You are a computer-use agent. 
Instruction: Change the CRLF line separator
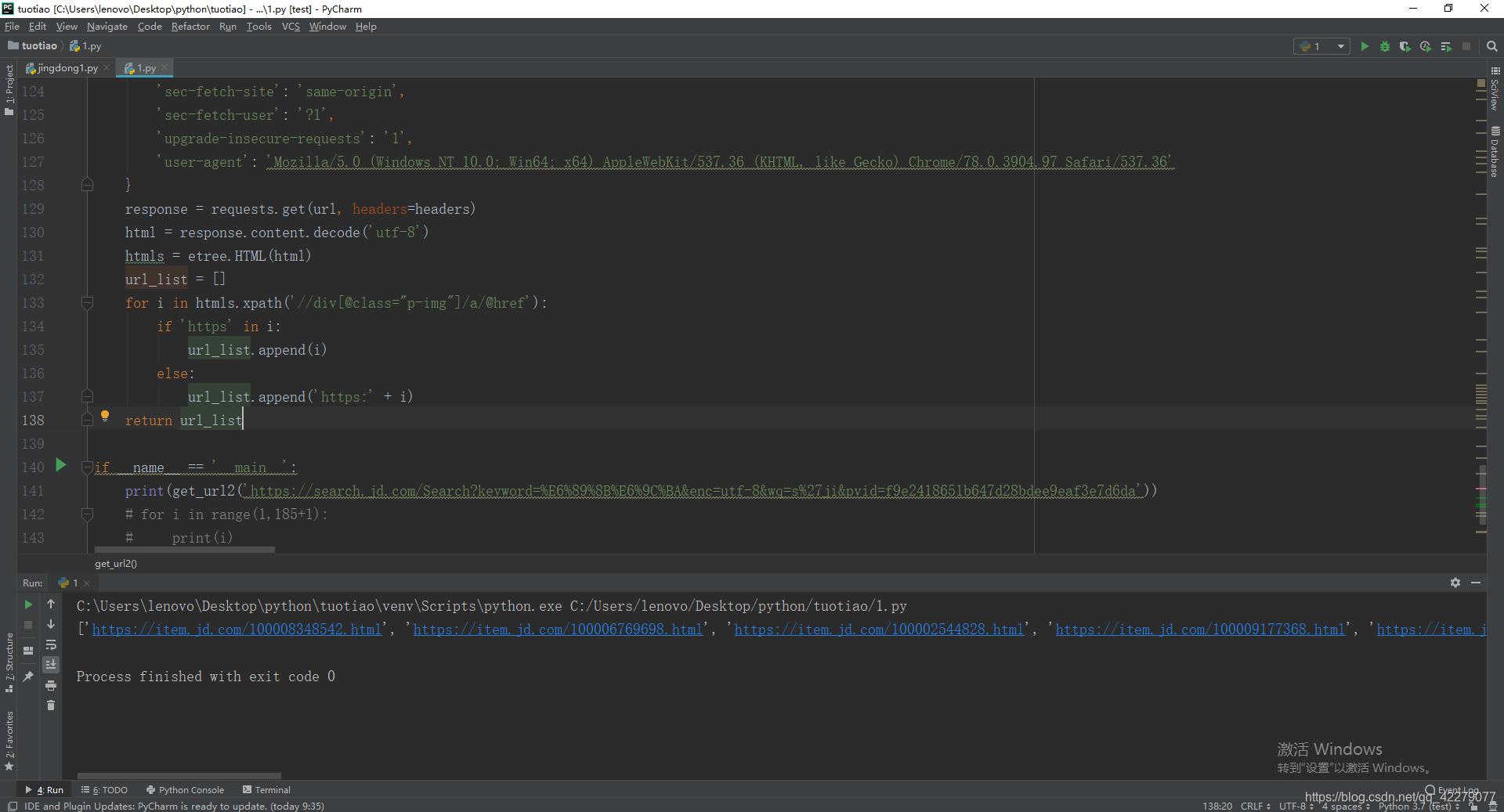[x=1256, y=806]
